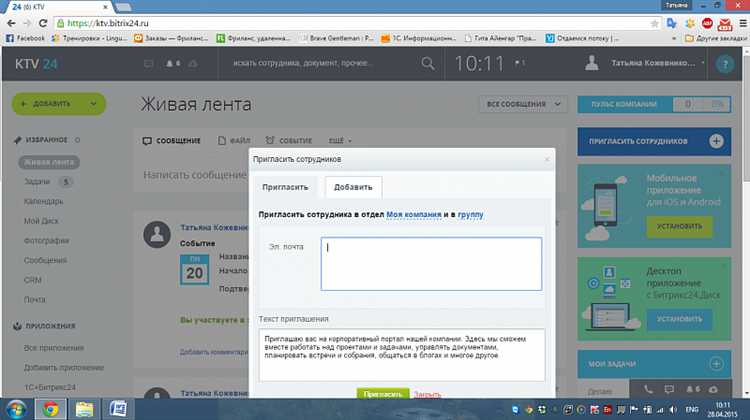Click Татьяна Кожевникова avatar in feed
Image resolution: width=750 pixels, height=420 pixels.
[157, 234]
